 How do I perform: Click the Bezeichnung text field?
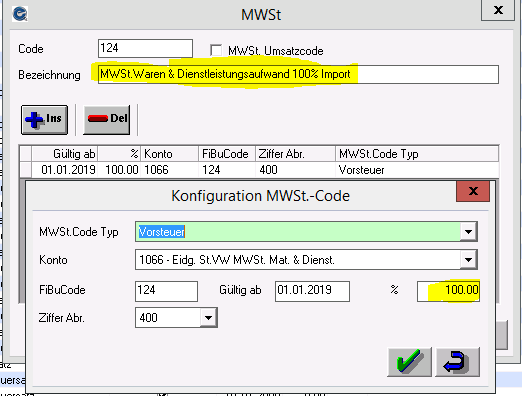coord(298,74)
